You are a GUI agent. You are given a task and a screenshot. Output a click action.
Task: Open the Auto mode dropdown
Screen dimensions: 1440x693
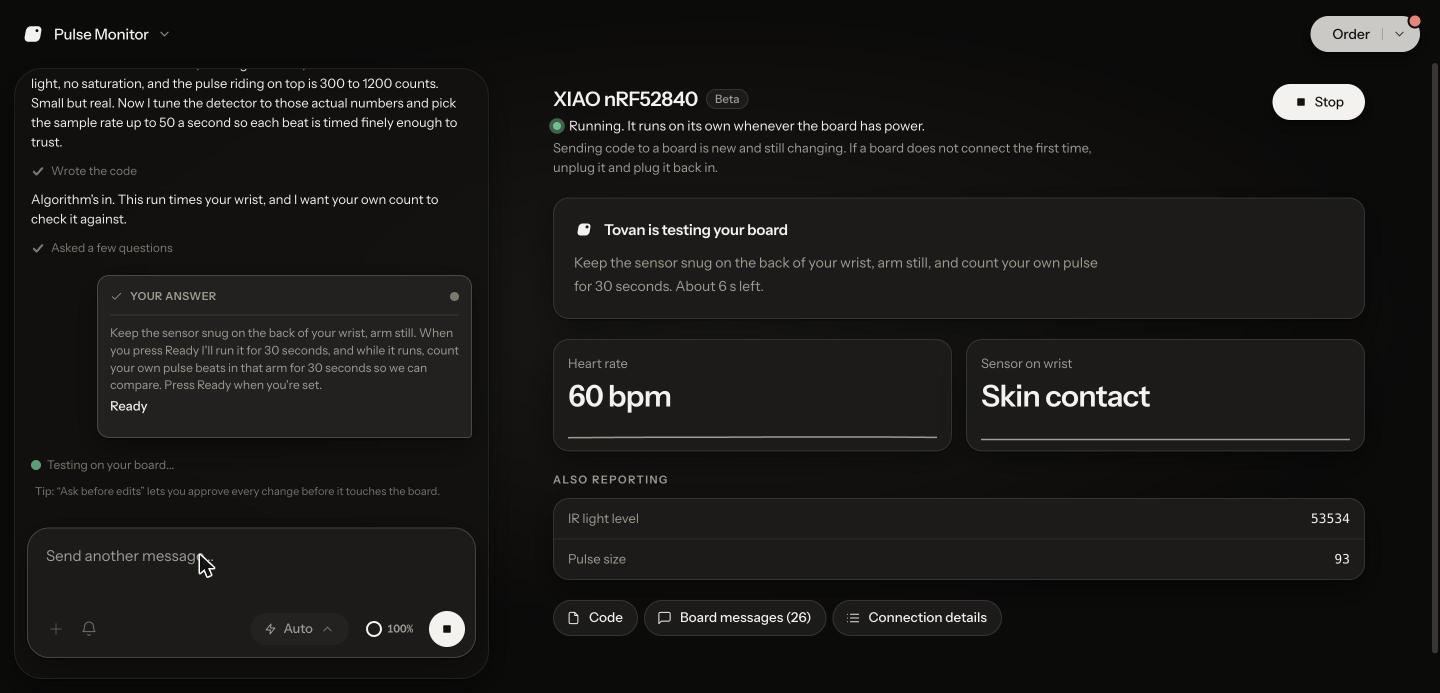tap(299, 629)
